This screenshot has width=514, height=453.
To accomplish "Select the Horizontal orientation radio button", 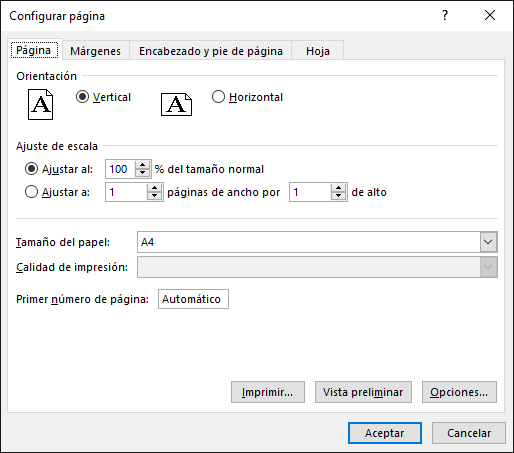I will click(x=218, y=97).
